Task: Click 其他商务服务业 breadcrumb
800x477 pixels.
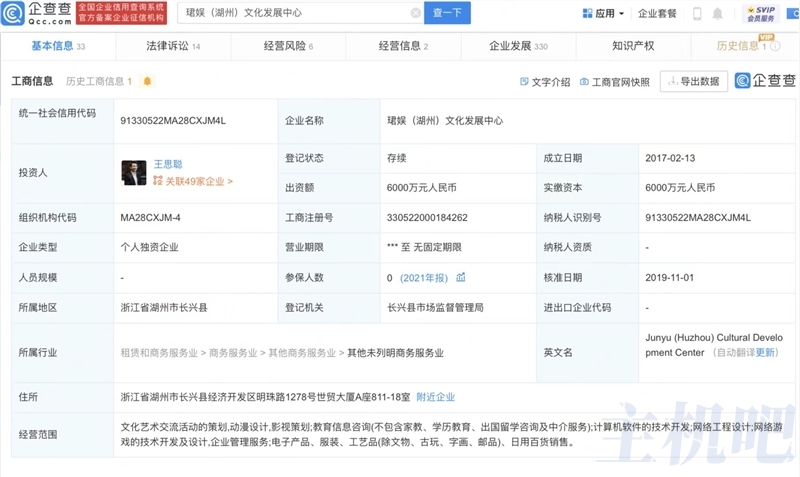Action: point(302,353)
